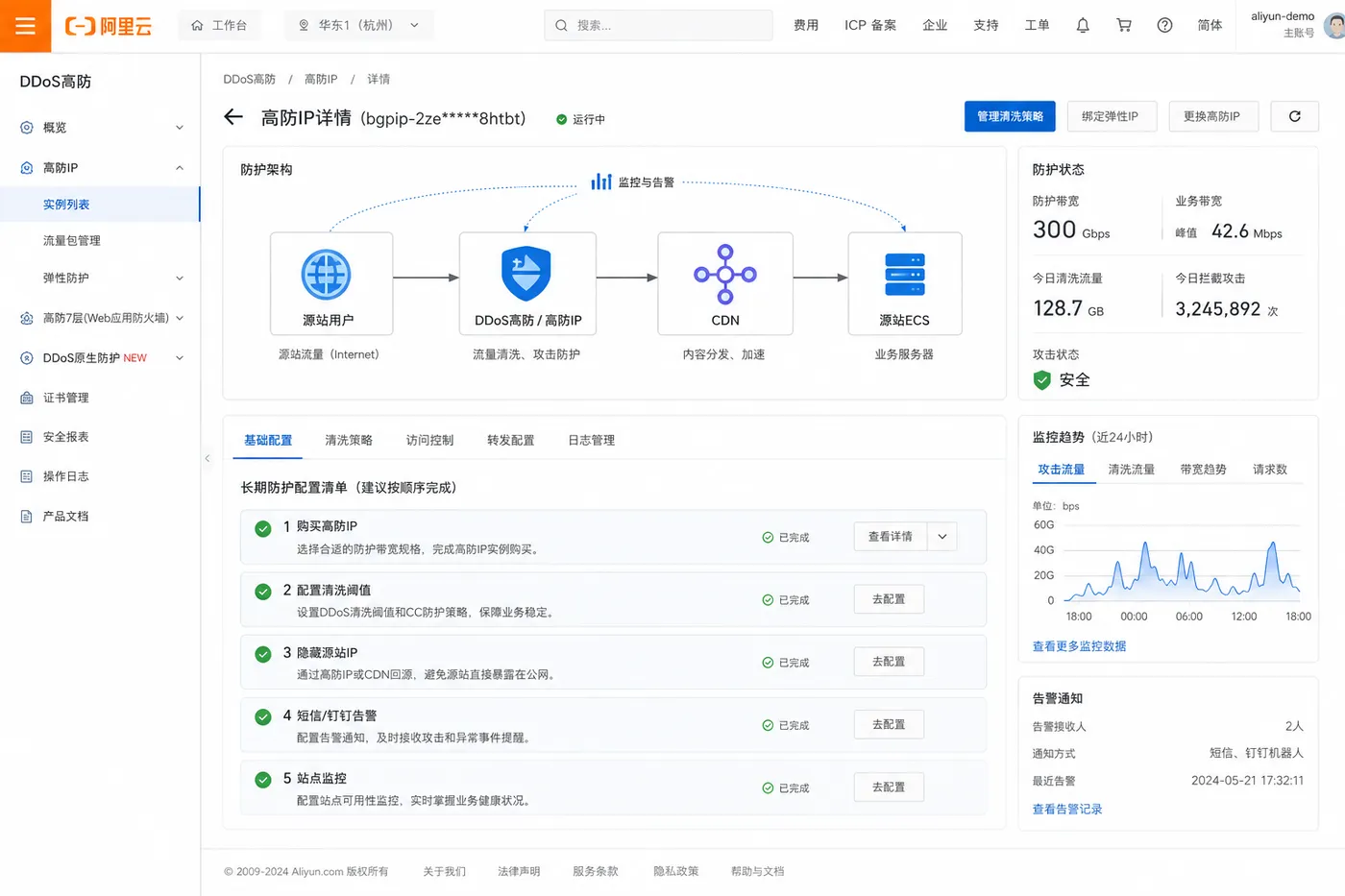This screenshot has height=896, width=1345.
Task: Click the green check for 隐藏源站IP
Action: (x=262, y=654)
